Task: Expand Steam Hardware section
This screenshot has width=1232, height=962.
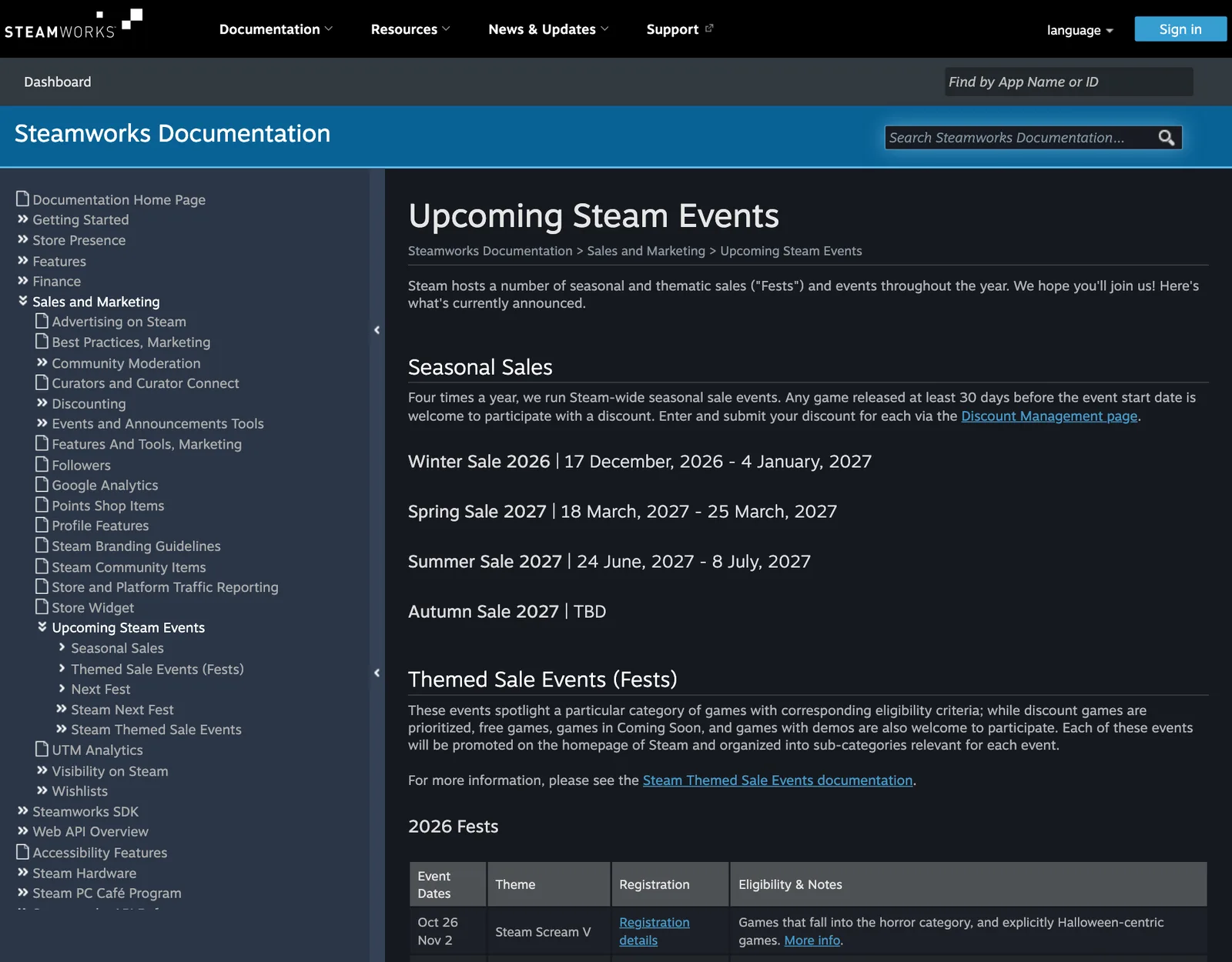Action: pyautogui.click(x=77, y=873)
